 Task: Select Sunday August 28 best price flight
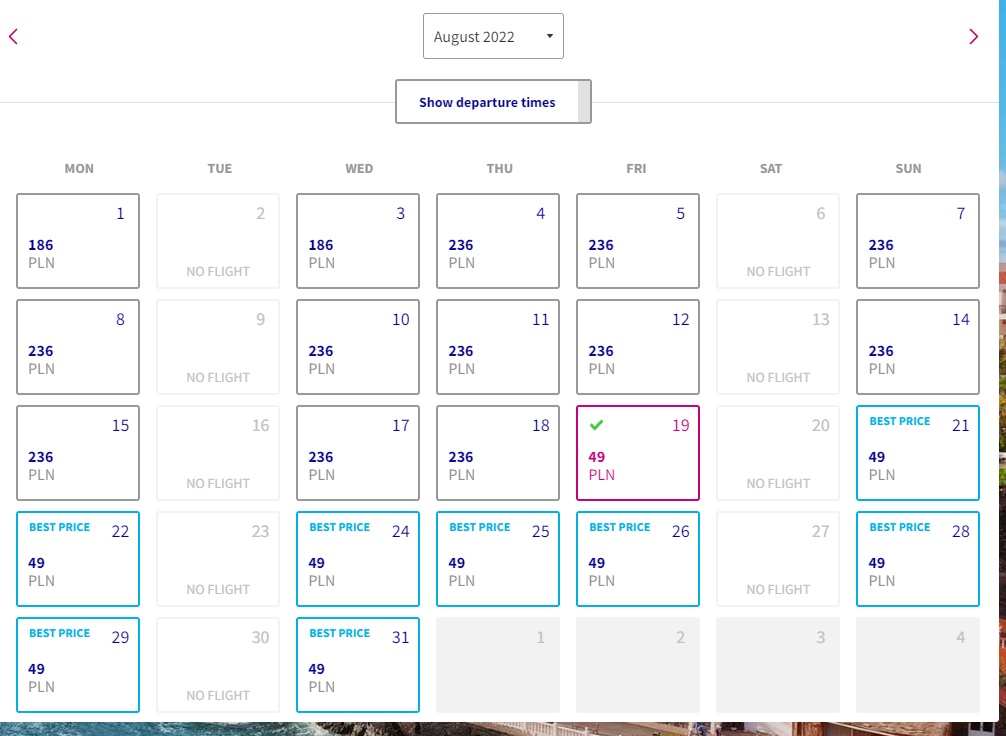(917, 558)
